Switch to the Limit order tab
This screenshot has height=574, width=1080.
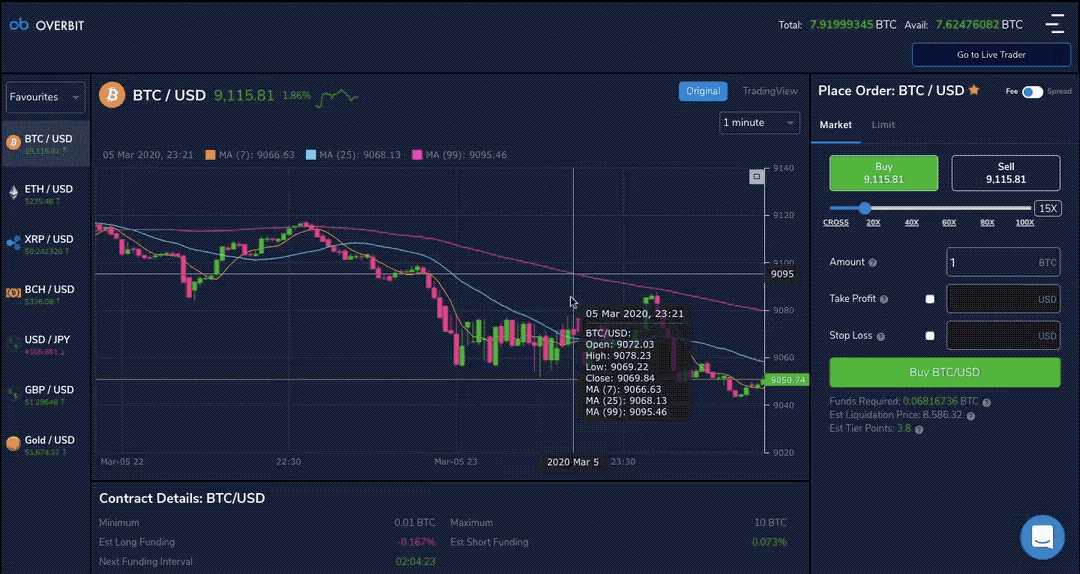(x=883, y=125)
